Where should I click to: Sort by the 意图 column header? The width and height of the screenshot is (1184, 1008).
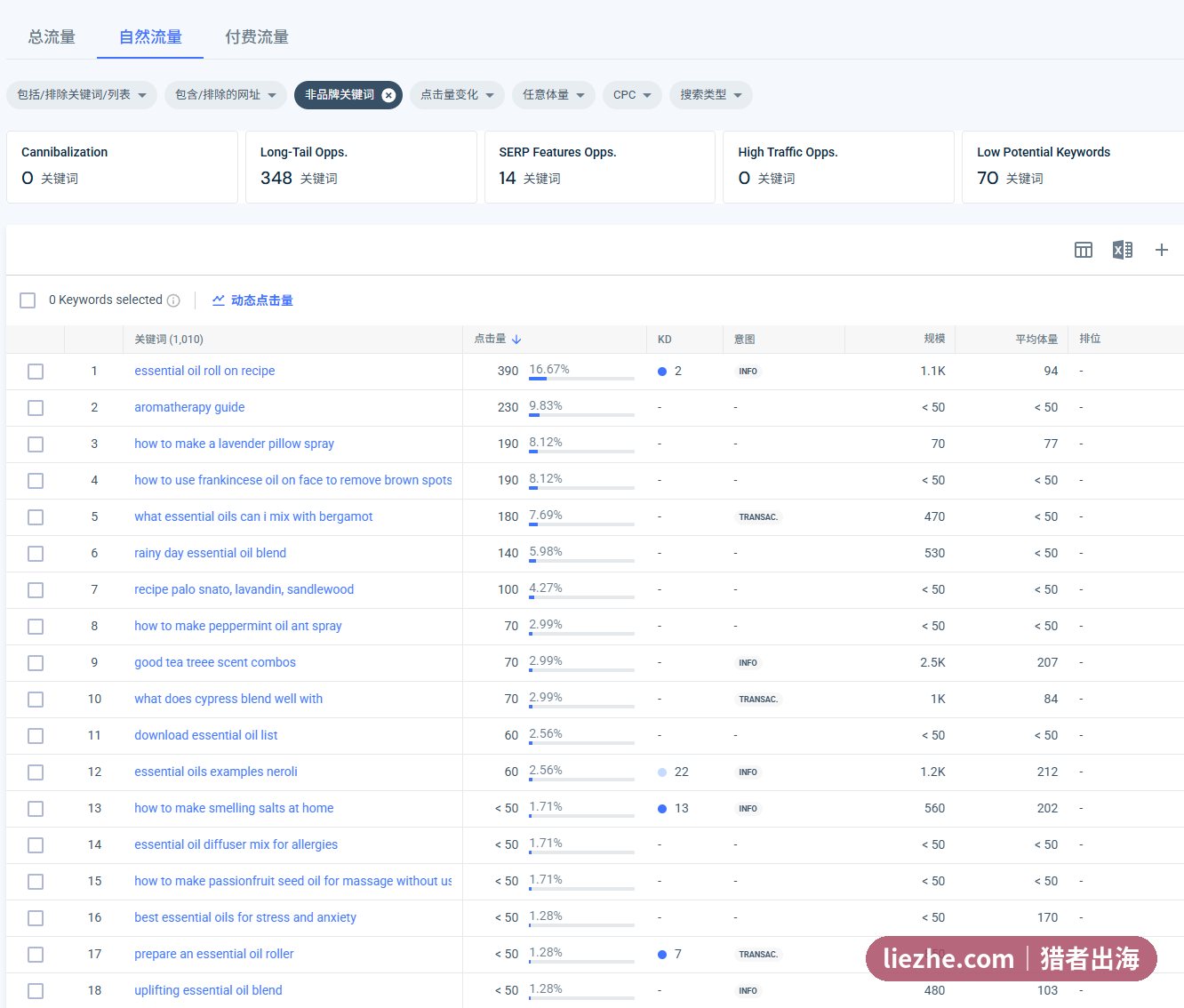pos(745,340)
